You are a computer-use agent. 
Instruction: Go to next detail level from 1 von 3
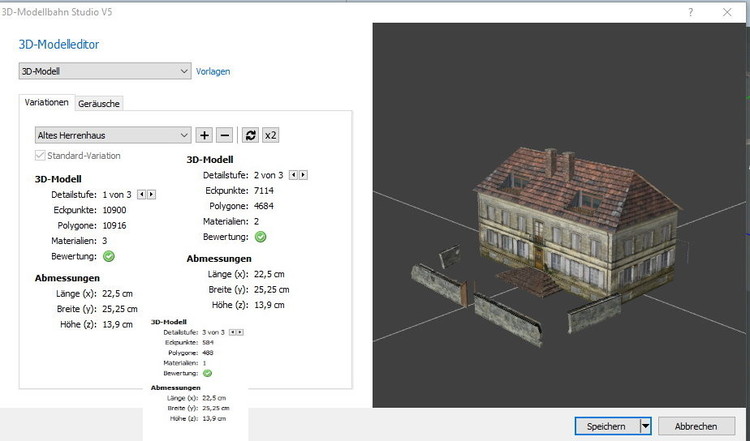[x=151, y=195]
